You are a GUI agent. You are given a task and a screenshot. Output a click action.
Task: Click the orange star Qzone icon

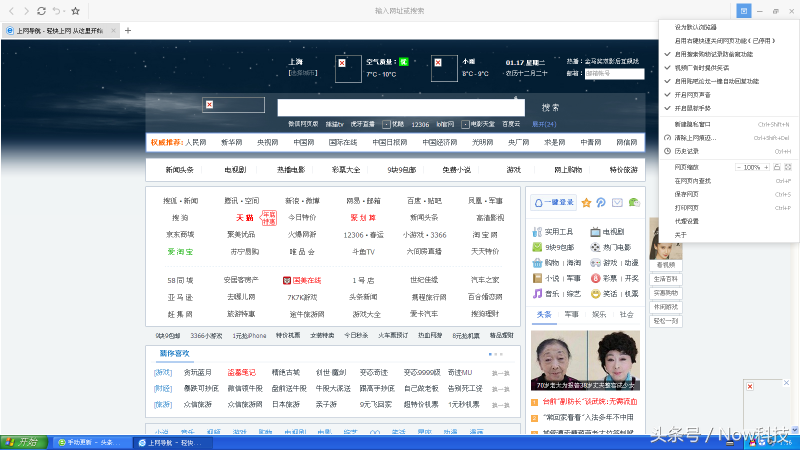586,203
